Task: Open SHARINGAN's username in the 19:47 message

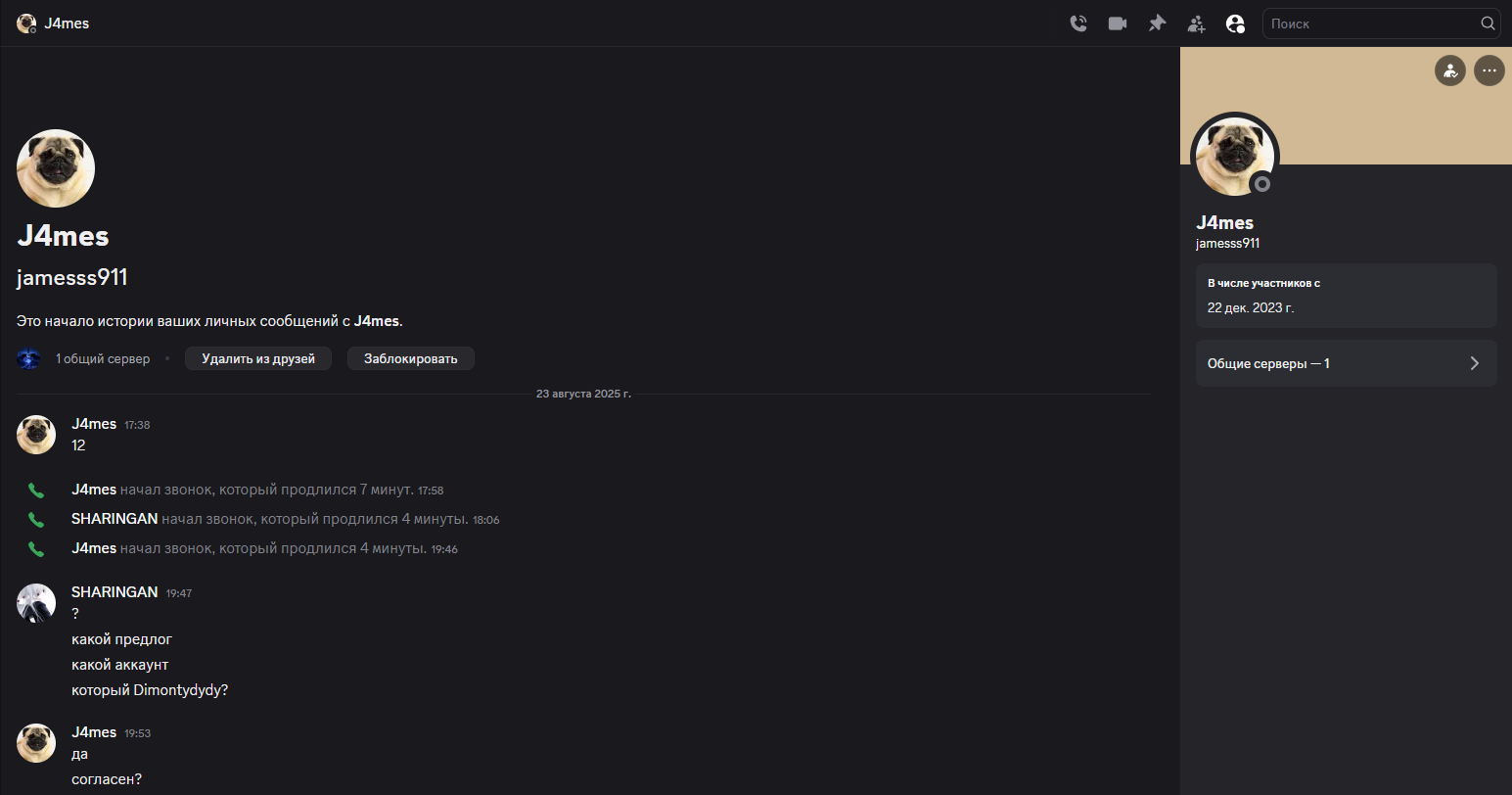Action: [x=115, y=592]
